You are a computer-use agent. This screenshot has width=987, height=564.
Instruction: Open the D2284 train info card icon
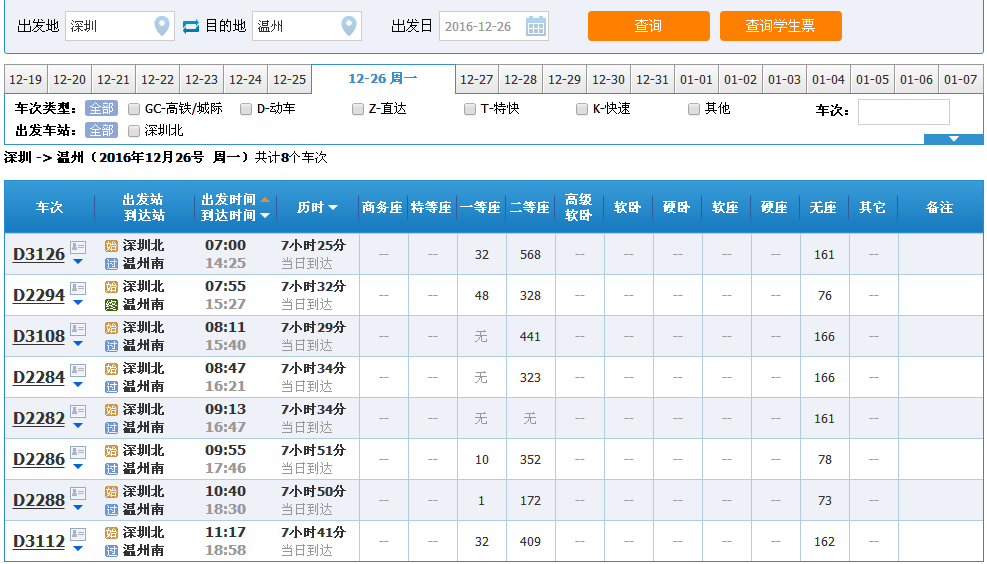(x=78, y=369)
